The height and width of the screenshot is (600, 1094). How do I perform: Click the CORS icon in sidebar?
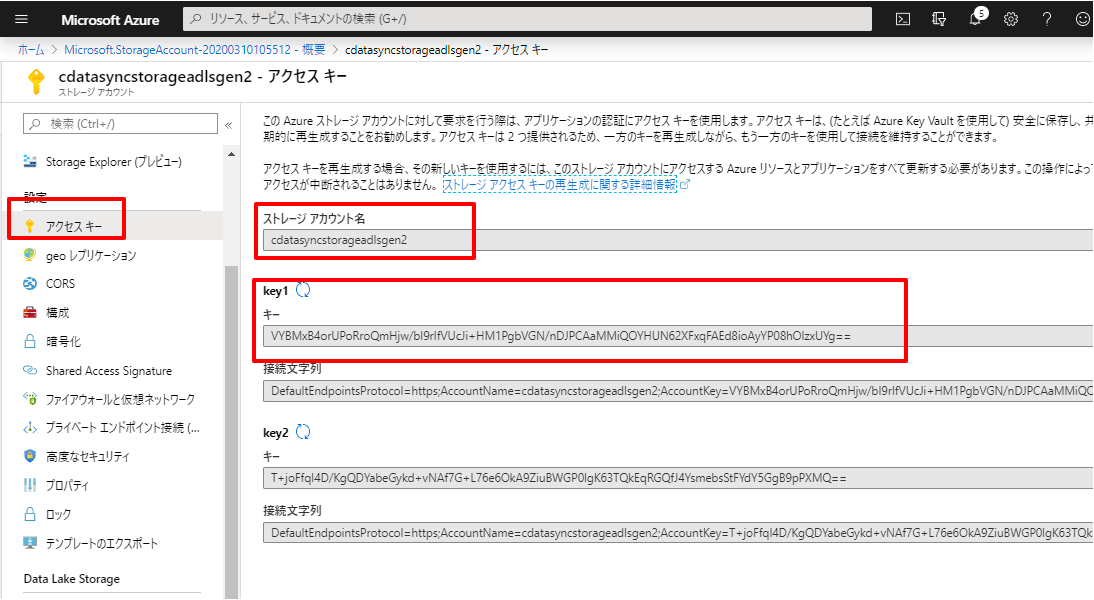[x=30, y=283]
